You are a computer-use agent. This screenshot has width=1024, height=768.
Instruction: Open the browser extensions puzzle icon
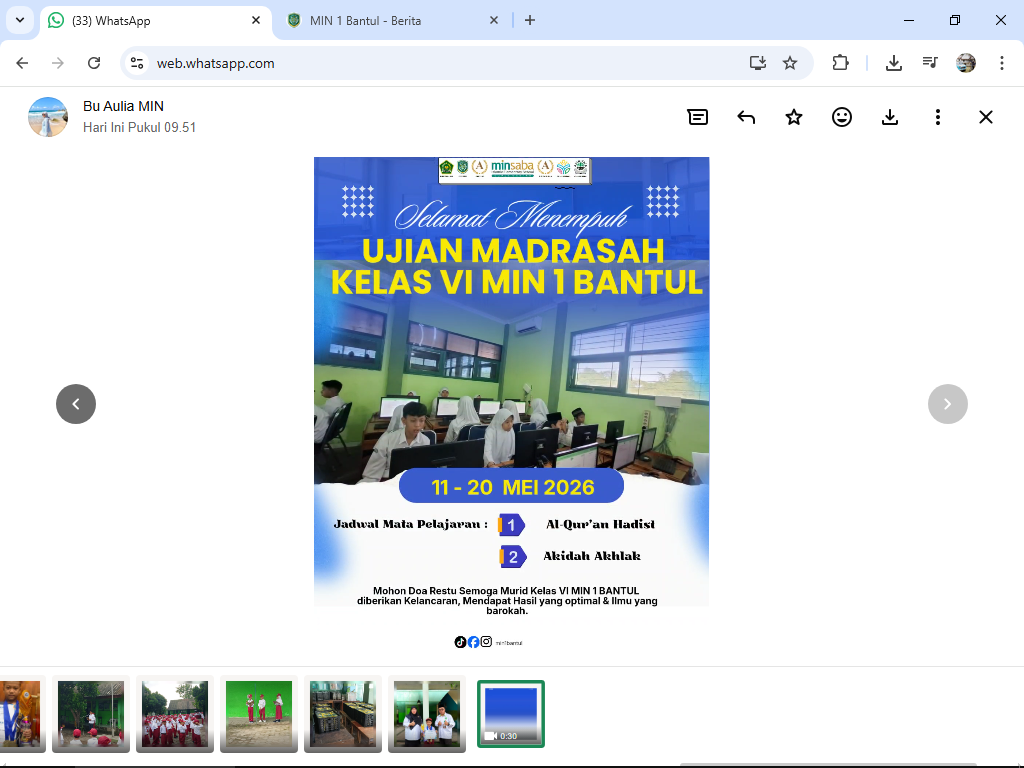pos(840,63)
